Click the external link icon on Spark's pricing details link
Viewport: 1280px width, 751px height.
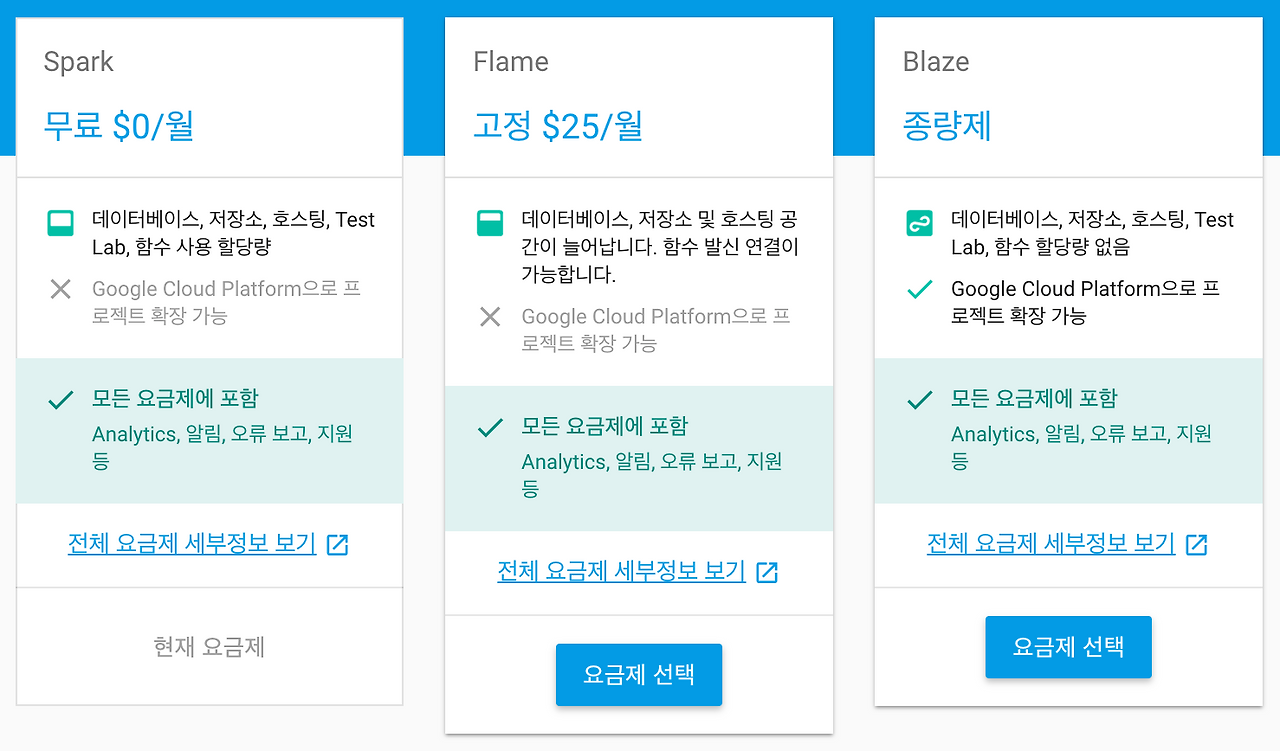click(338, 544)
